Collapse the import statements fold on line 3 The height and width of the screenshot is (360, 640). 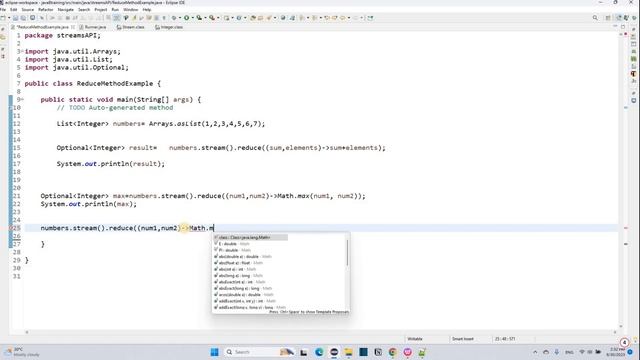(22, 51)
